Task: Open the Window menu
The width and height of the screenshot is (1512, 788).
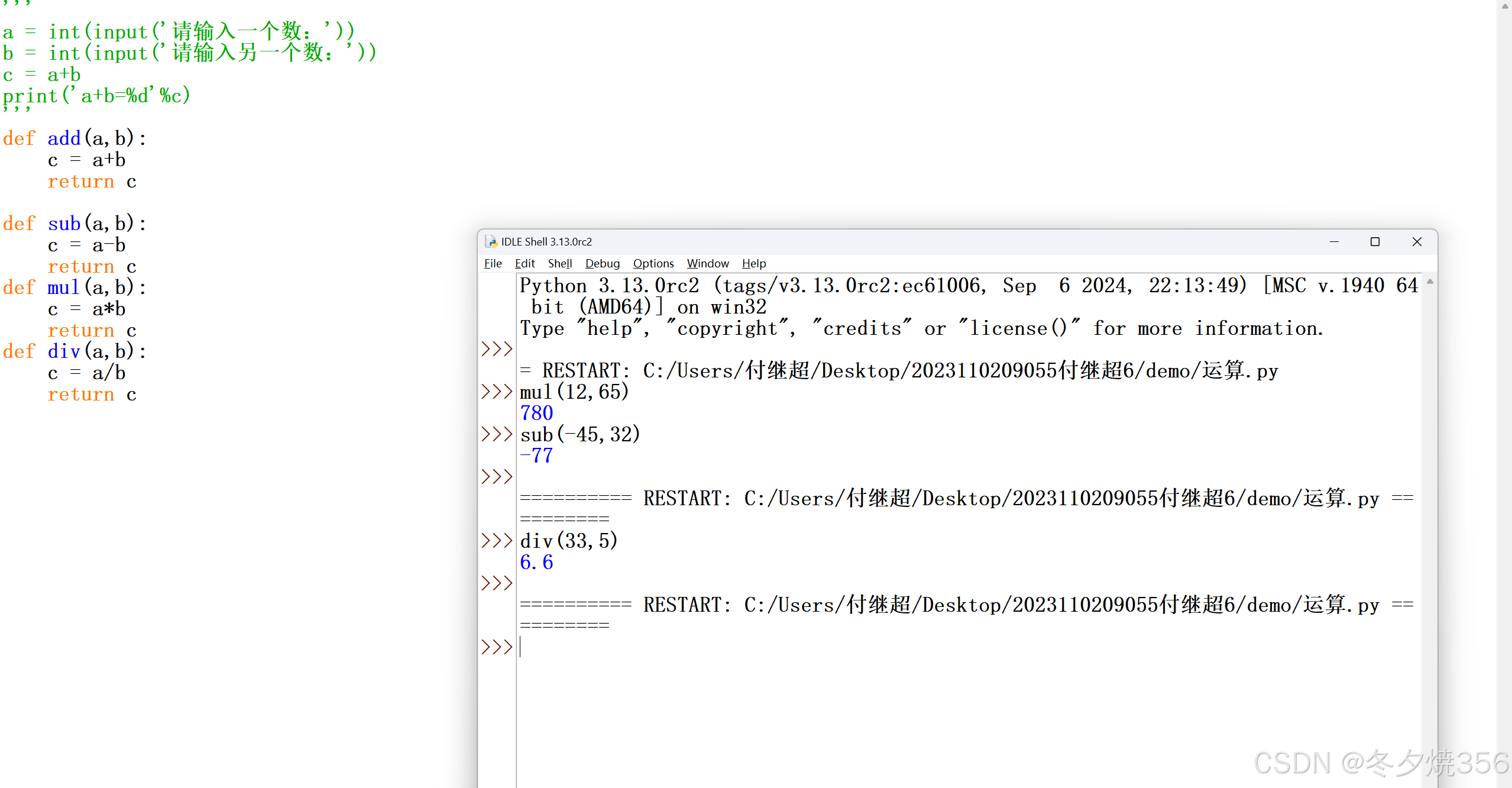Action: click(x=707, y=263)
